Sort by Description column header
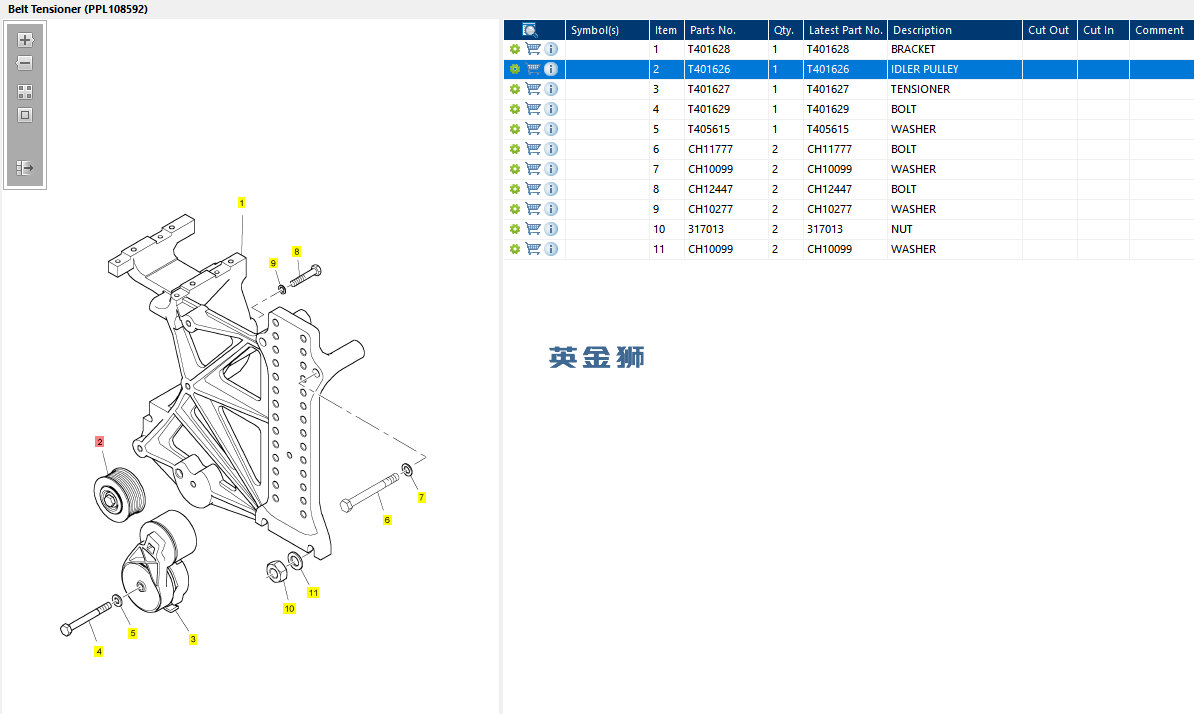1194x714 pixels. pos(954,30)
